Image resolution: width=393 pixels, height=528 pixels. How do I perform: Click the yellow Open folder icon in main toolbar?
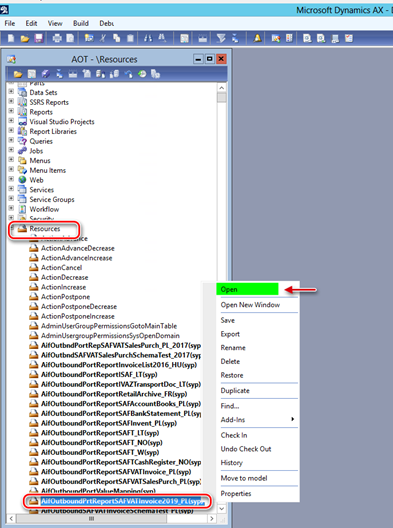pos(25,39)
